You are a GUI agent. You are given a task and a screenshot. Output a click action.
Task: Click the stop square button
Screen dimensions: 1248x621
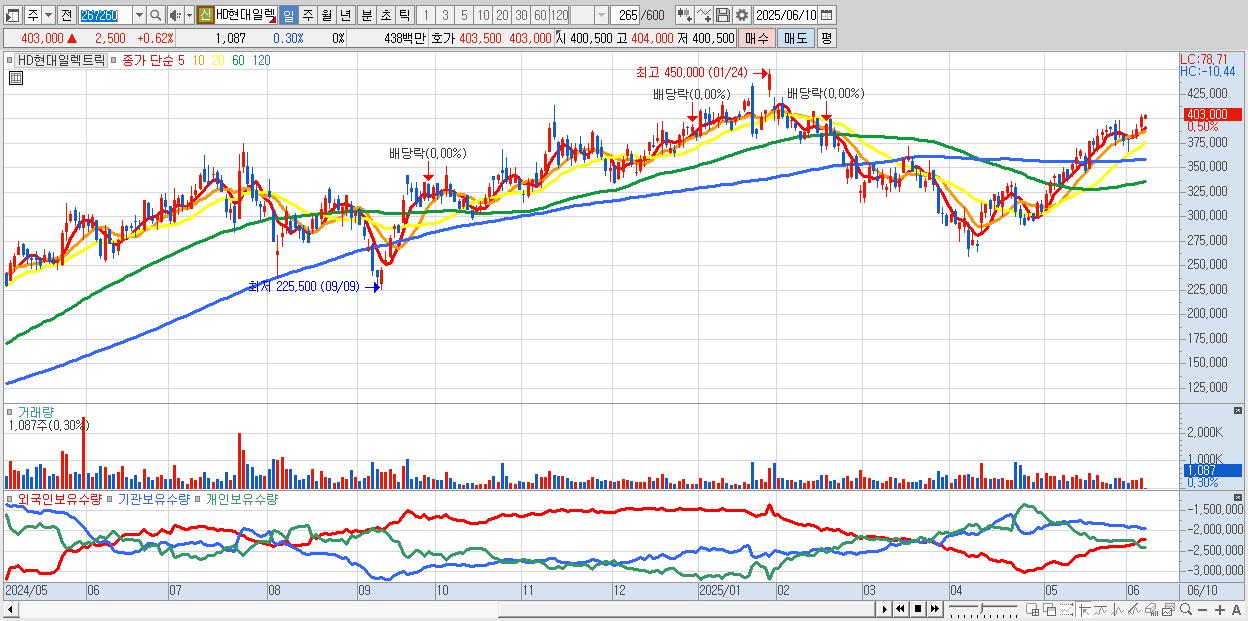click(x=918, y=609)
